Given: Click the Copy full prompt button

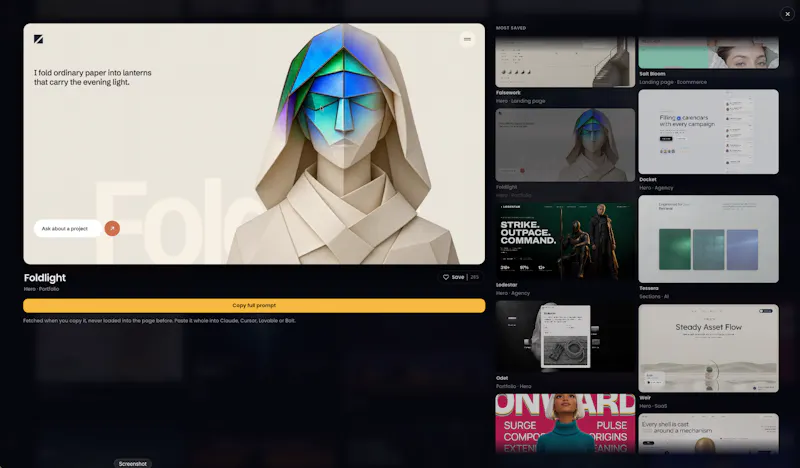Looking at the screenshot, I should tap(254, 305).
